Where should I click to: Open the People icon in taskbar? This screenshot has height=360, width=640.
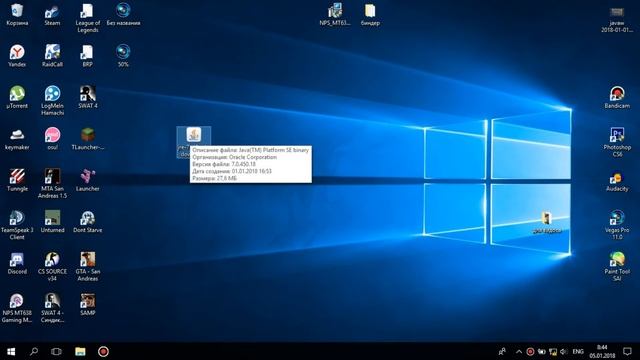click(502, 351)
